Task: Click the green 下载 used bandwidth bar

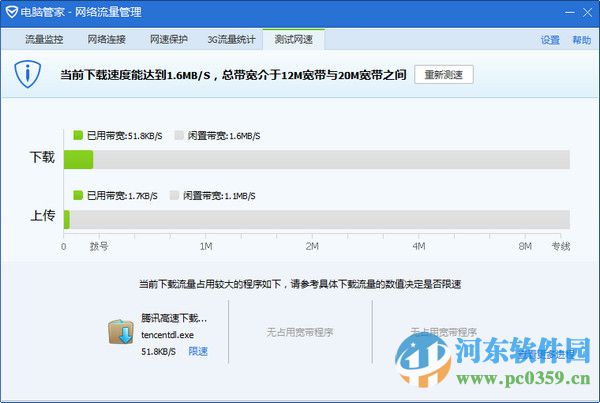Action: [78, 159]
